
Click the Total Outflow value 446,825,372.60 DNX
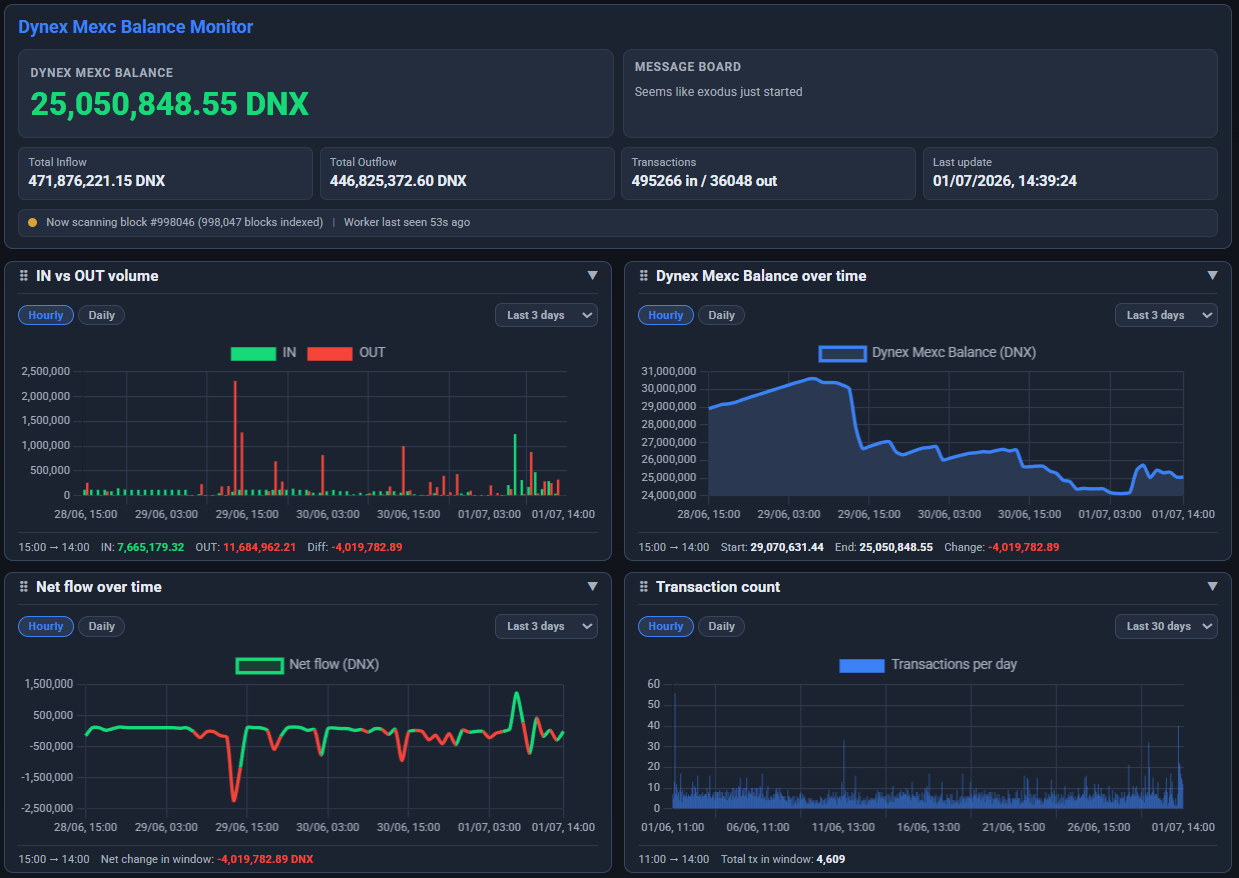399,181
